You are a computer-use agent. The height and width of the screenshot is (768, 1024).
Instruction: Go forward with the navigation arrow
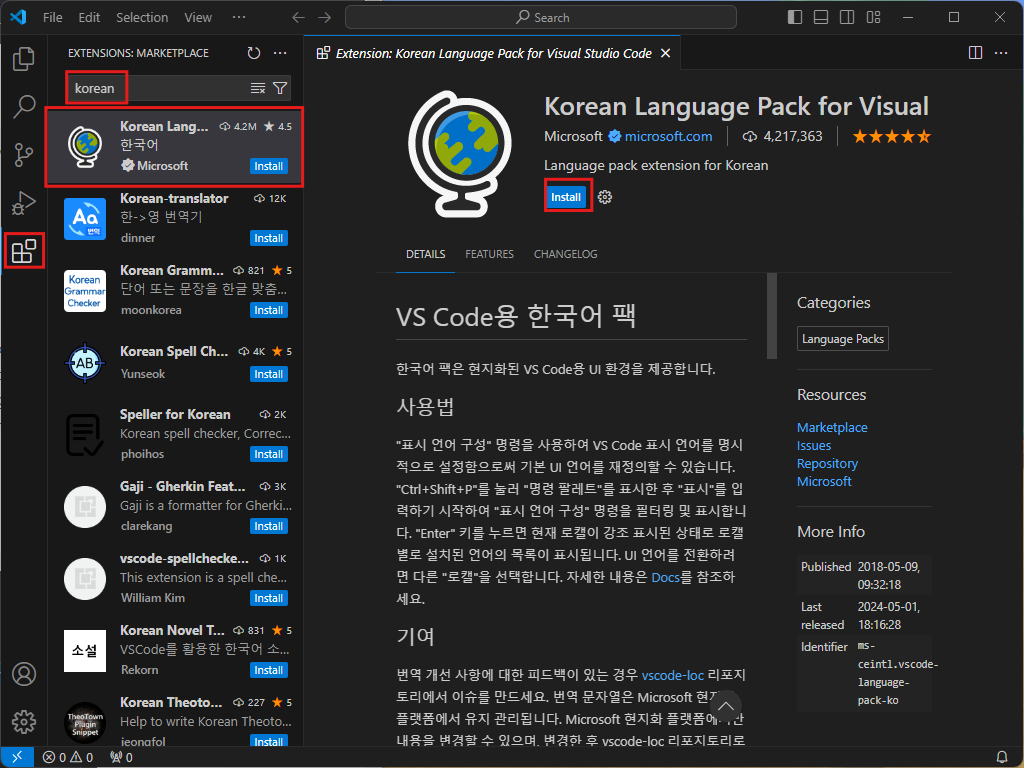(325, 18)
